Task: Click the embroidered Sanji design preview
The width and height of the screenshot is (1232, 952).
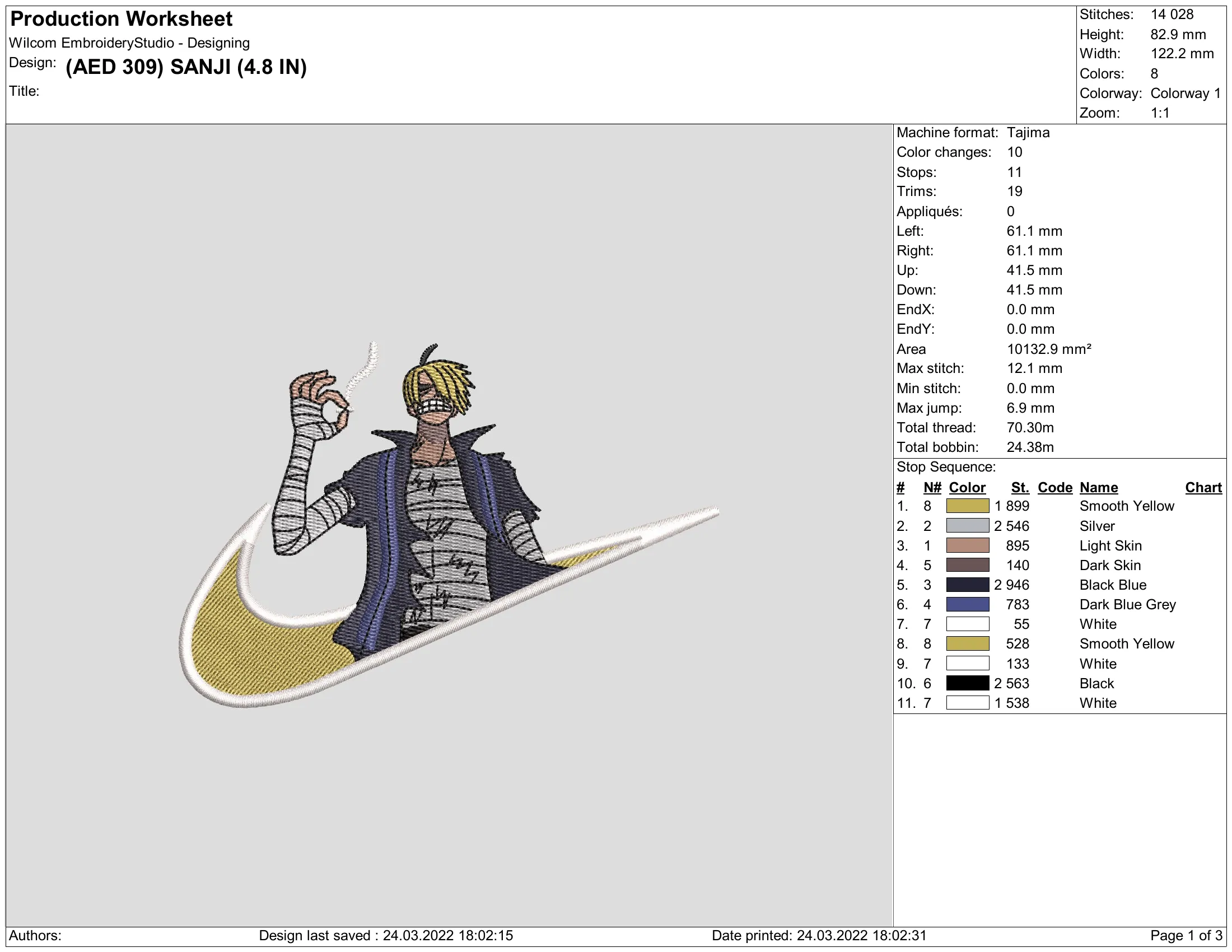Action: click(449, 525)
